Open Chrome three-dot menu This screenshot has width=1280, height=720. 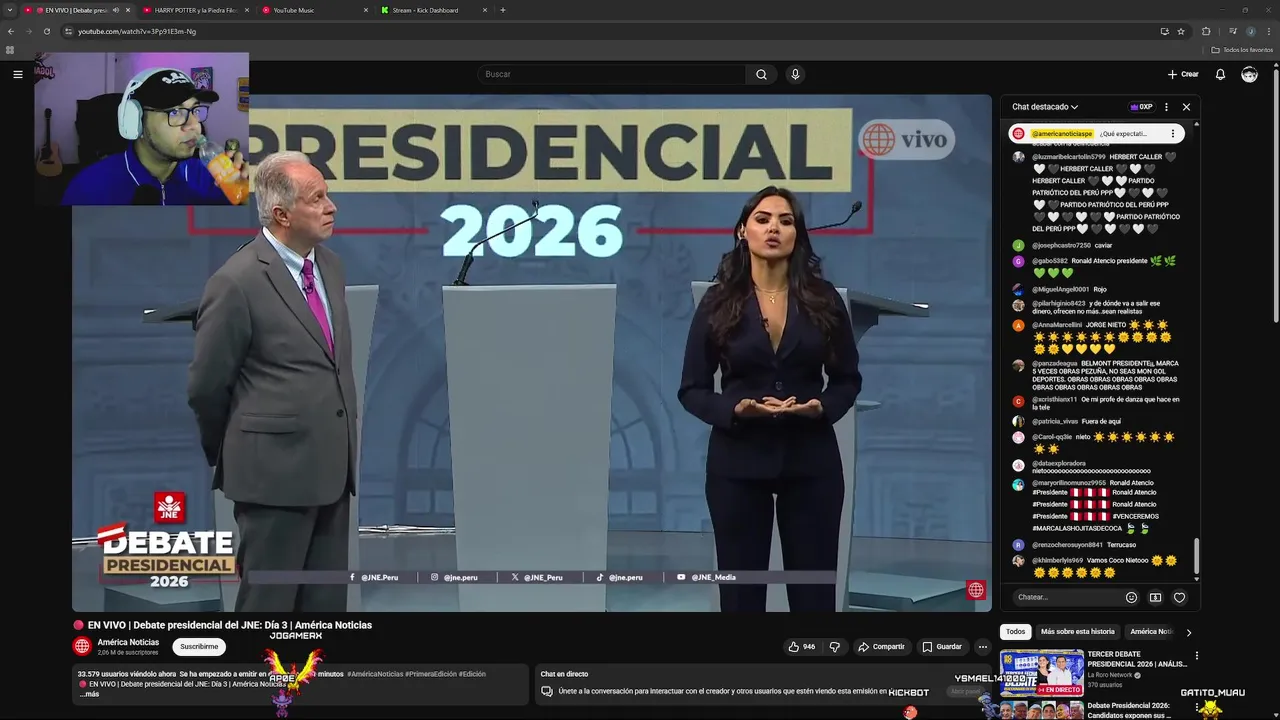click(x=1268, y=31)
